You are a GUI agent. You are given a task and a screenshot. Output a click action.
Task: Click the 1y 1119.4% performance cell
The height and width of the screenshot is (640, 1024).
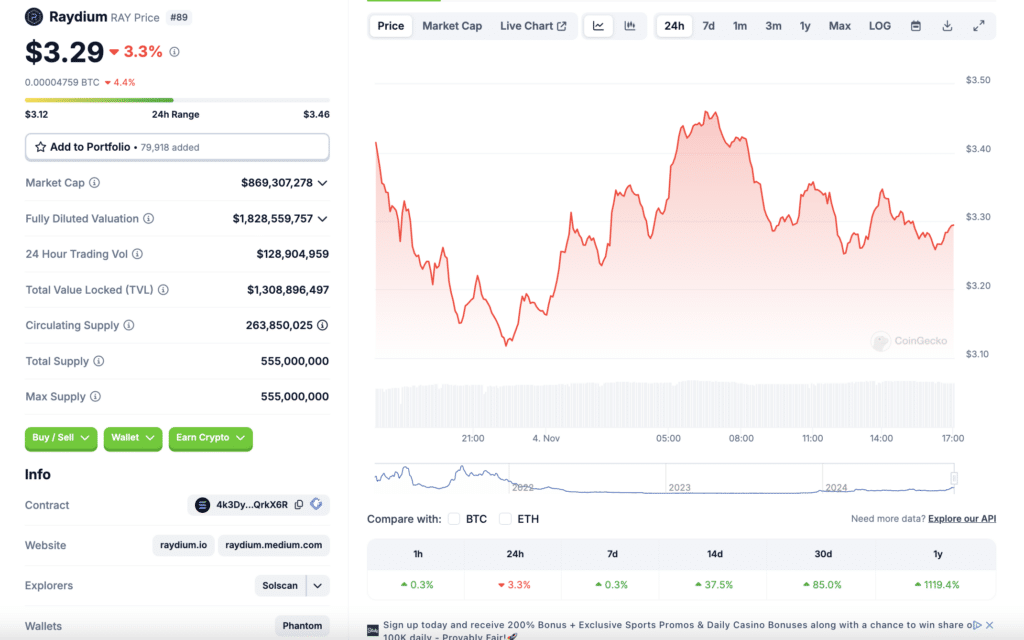tap(938, 584)
